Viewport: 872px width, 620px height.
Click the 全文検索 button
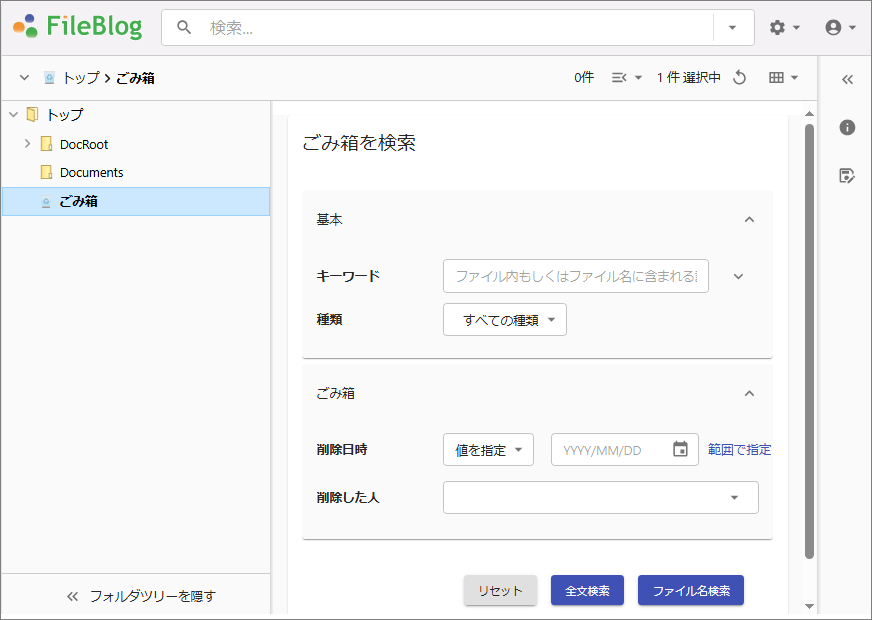tap(587, 591)
